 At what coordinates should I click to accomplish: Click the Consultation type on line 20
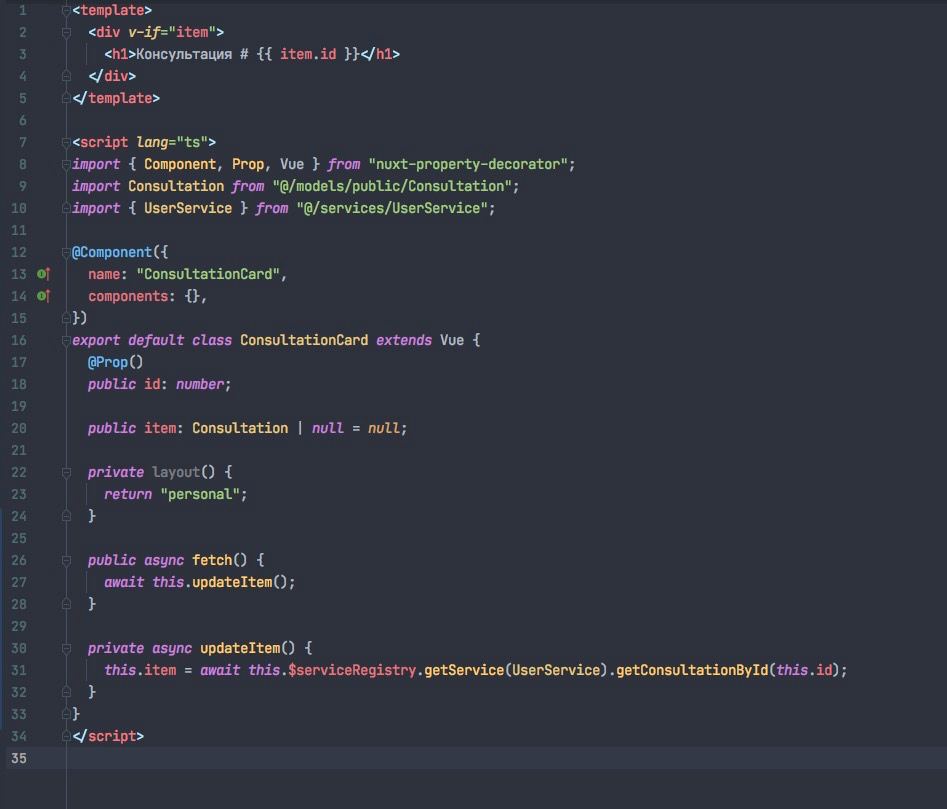coord(240,428)
